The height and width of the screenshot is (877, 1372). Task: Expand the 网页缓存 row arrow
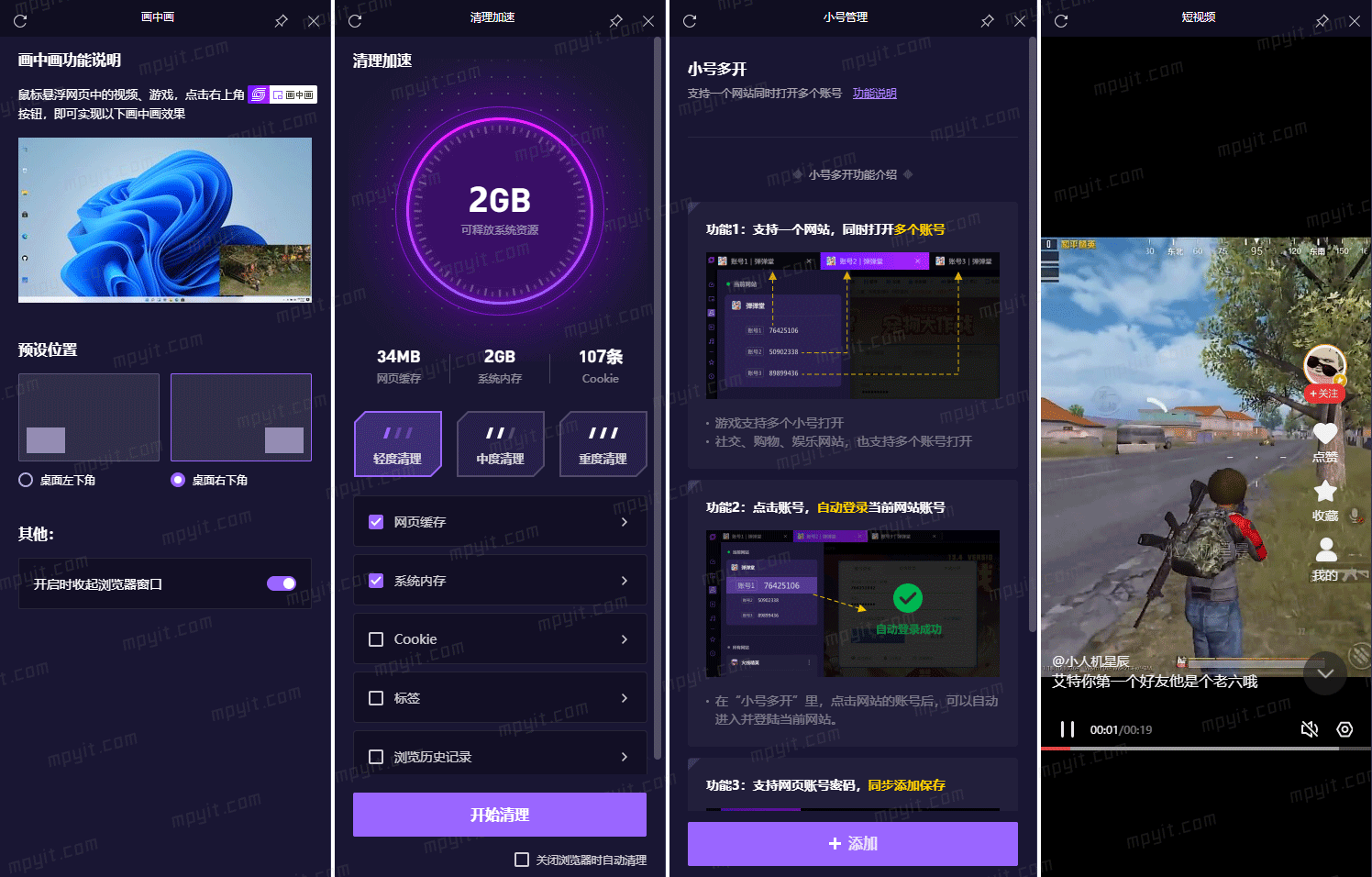[x=625, y=522]
